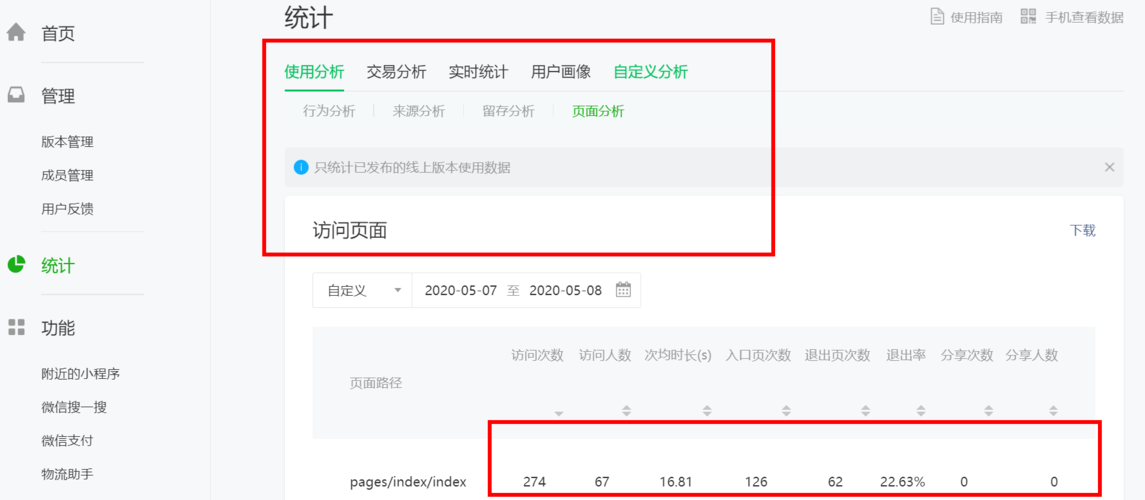The image size is (1145, 500).
Task: Open 成员管理 in sidebar
Action: [x=67, y=175]
